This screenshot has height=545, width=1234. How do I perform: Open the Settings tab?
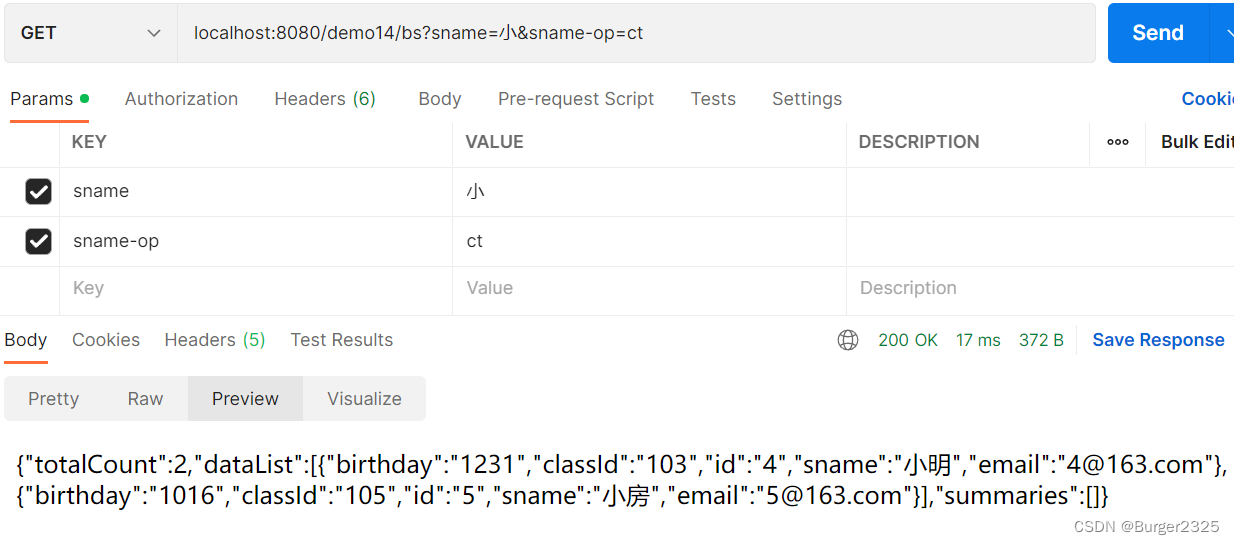tap(807, 99)
